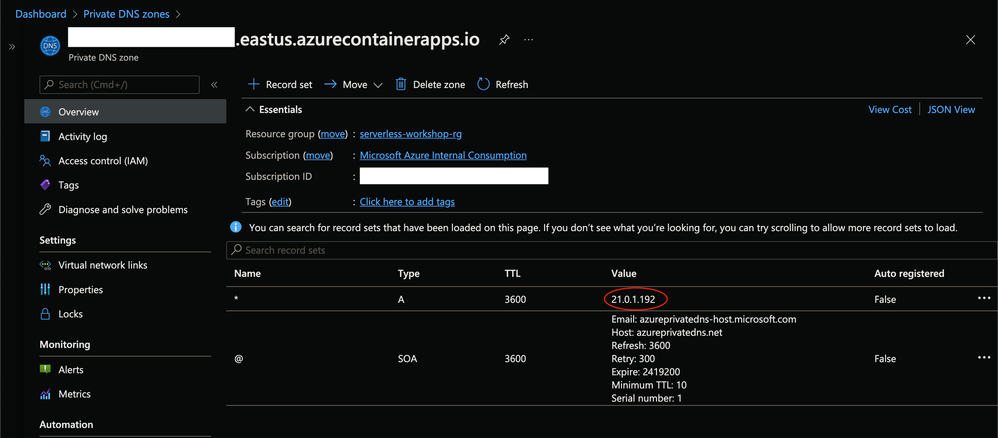Open the Locks page
Screen dimensions: 998x438
coord(71,314)
